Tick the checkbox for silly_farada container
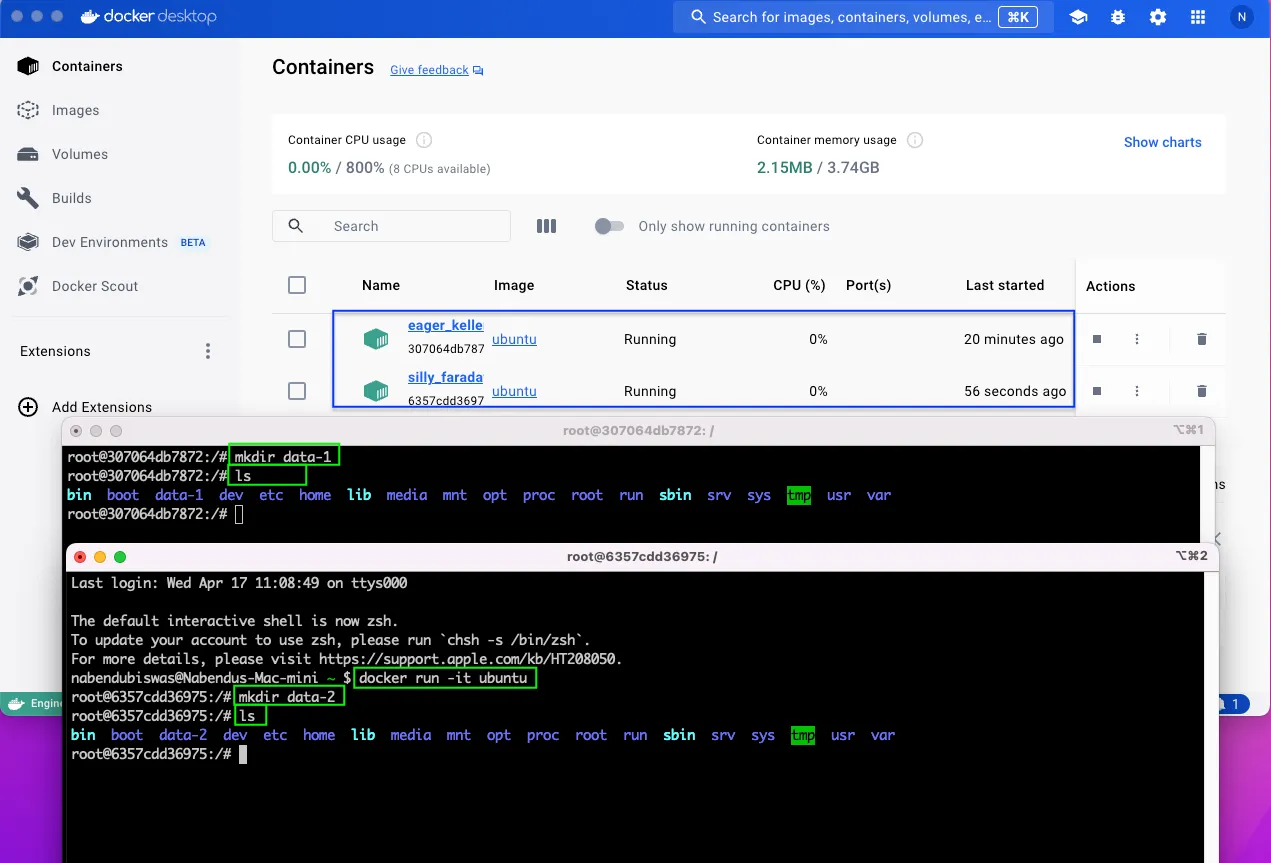The image size is (1271, 863). [x=297, y=391]
